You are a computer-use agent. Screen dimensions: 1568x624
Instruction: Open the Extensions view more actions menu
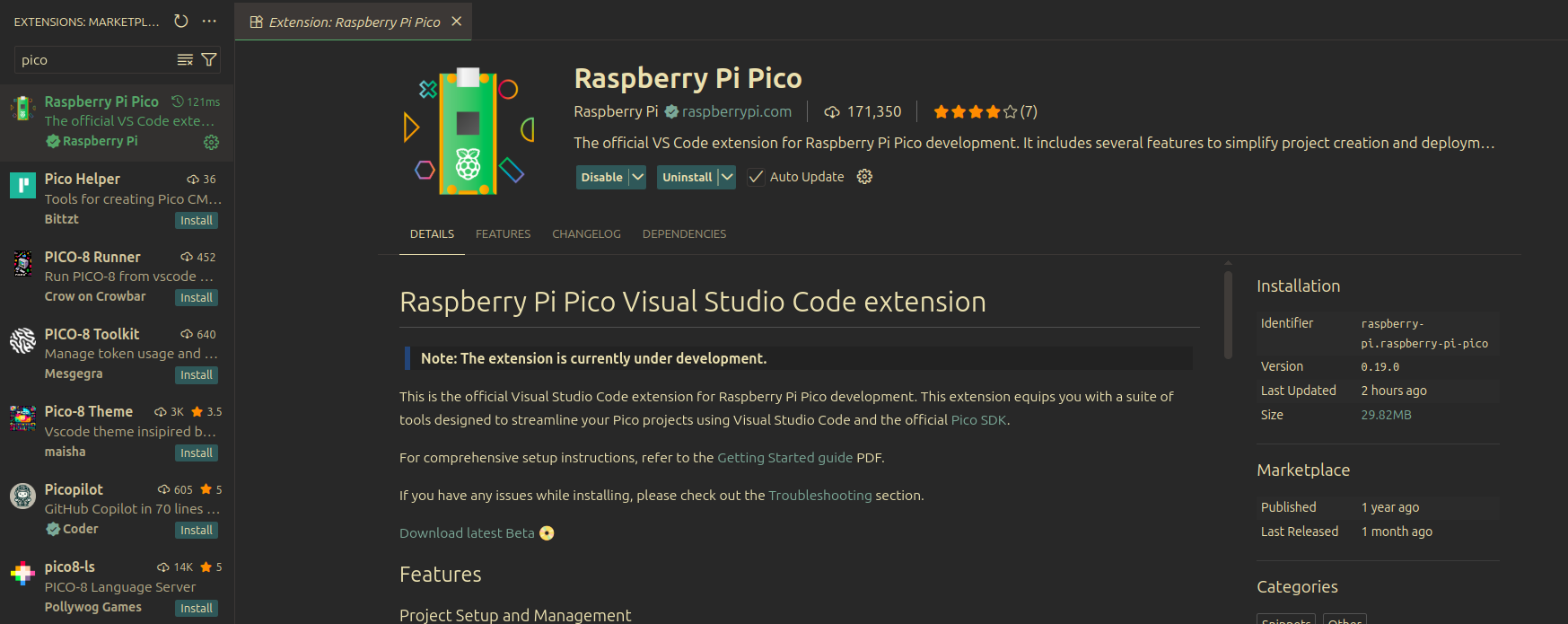209,21
